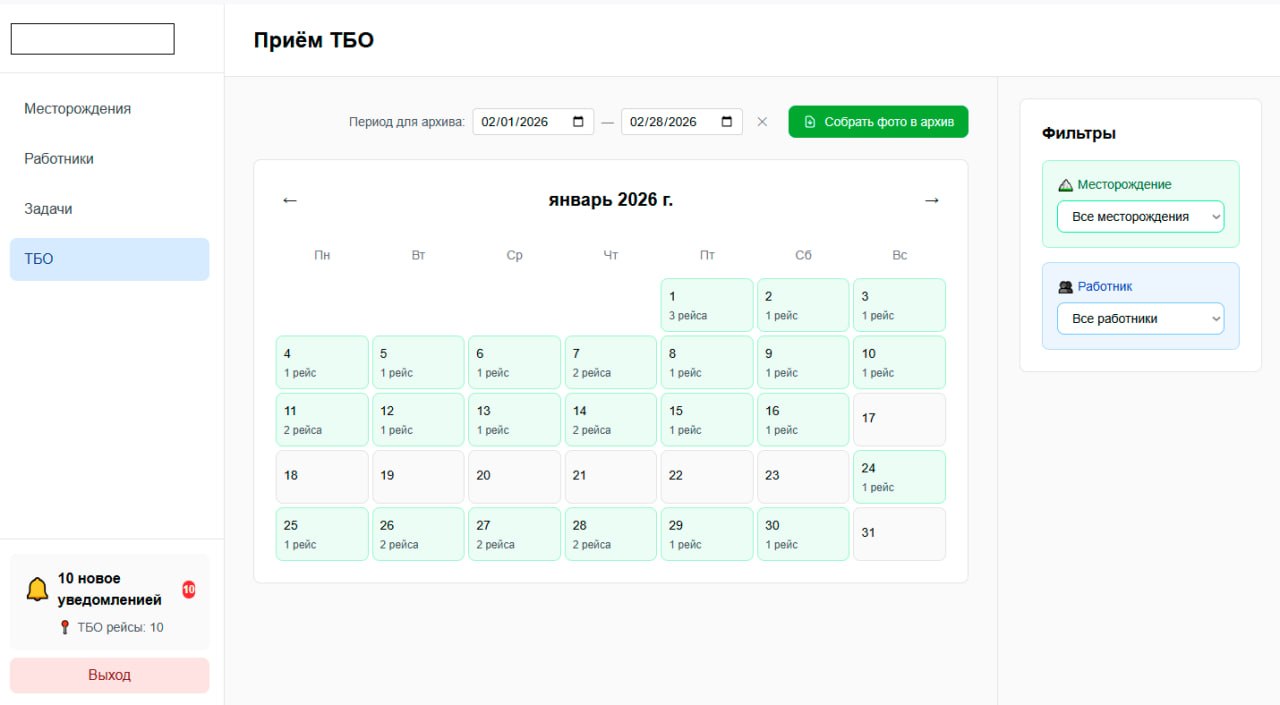The image size is (1280, 705).
Task: Select empty day 23
Action: pyautogui.click(x=803, y=477)
